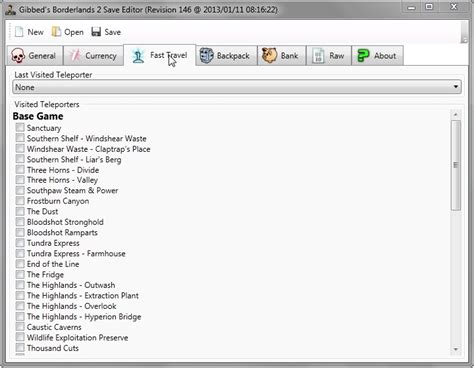This screenshot has width=474, height=368.
Task: Click the app icon in title bar
Action: [10, 10]
